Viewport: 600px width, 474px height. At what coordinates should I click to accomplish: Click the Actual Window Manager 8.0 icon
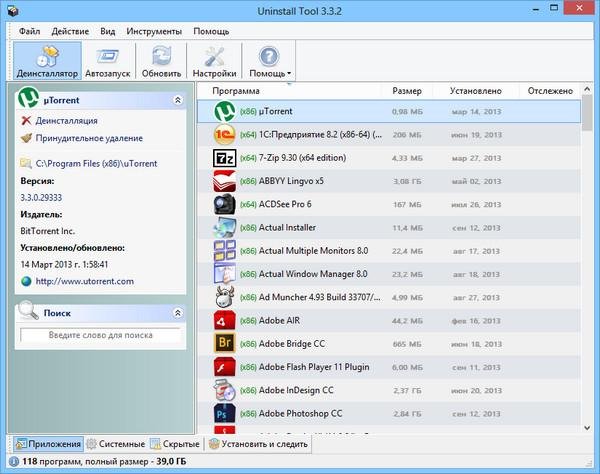[x=225, y=274]
